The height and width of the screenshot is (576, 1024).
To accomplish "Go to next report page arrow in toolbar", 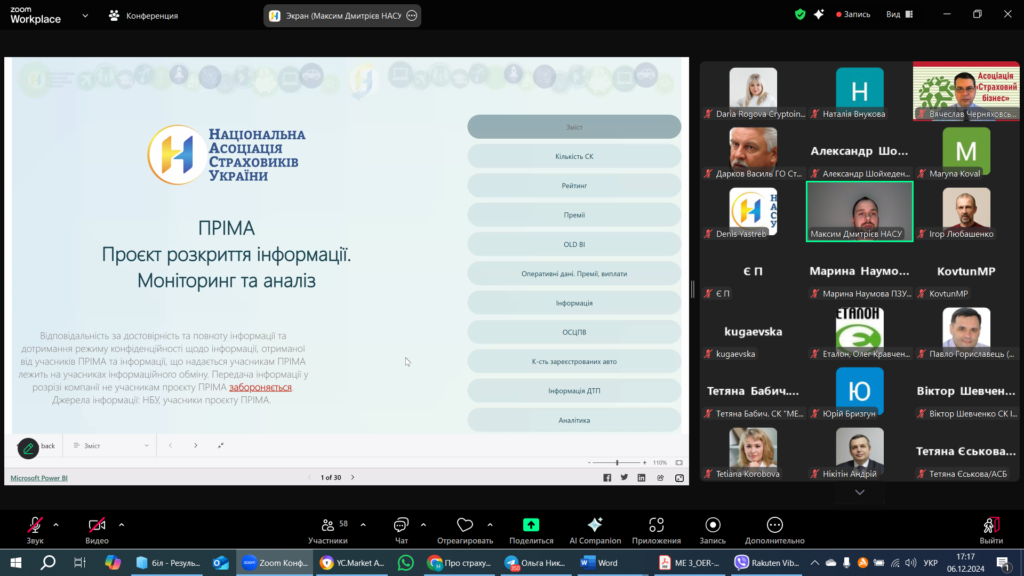I will pyautogui.click(x=195, y=446).
